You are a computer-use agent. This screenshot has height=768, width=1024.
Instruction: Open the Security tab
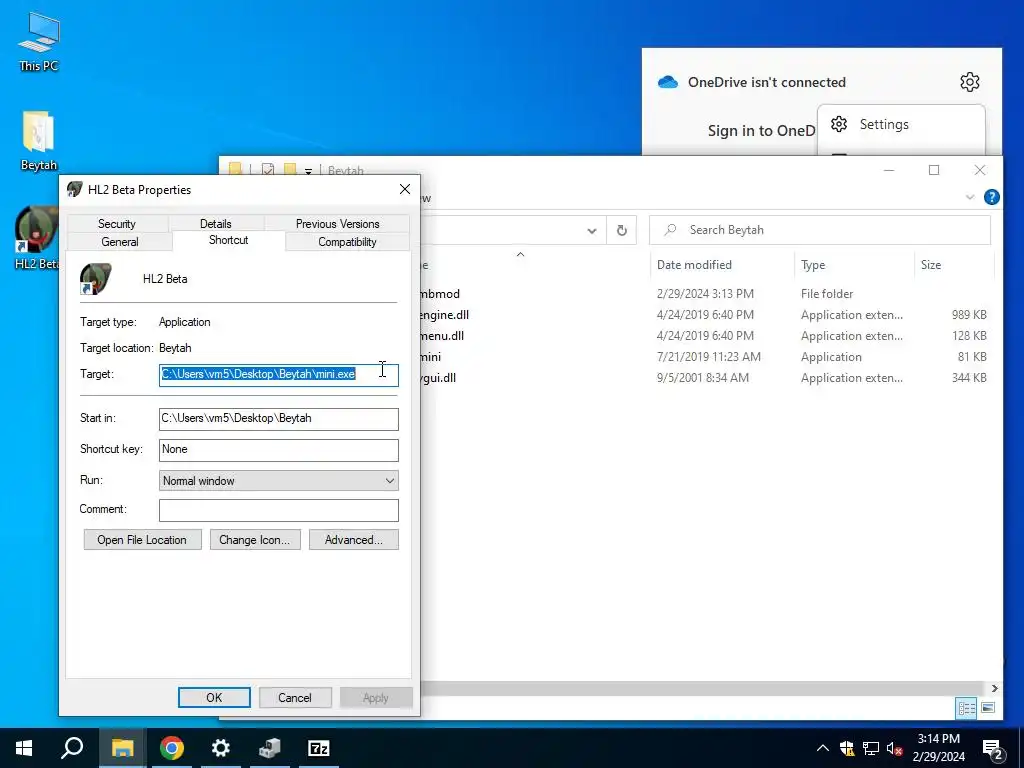point(117,223)
